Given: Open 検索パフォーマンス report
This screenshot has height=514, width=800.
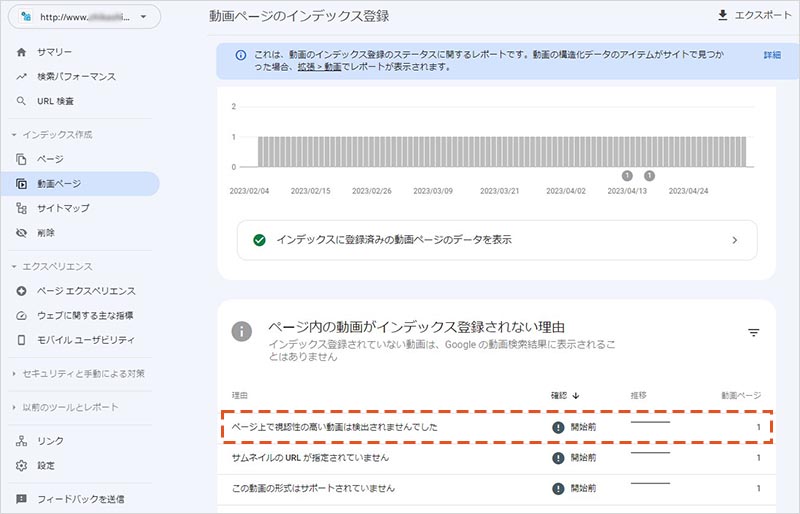Looking at the screenshot, I should [75, 76].
